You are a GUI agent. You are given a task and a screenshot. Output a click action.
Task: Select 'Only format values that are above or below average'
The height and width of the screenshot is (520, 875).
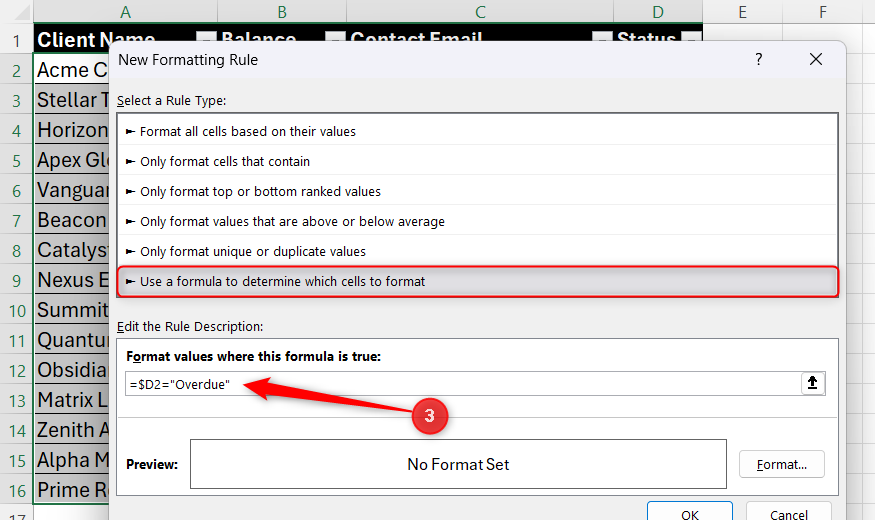478,222
